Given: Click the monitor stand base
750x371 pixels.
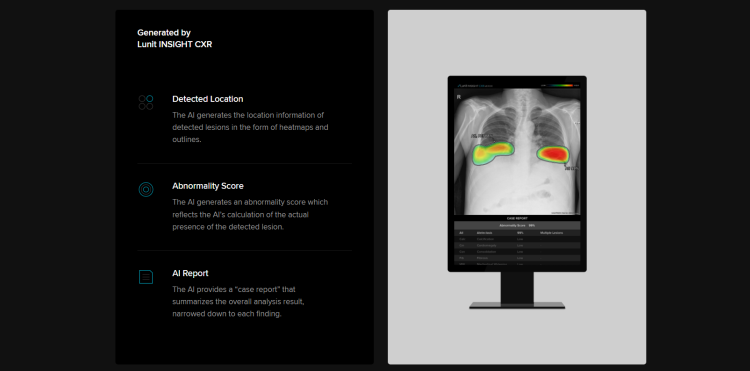Looking at the screenshot, I should [x=517, y=305].
